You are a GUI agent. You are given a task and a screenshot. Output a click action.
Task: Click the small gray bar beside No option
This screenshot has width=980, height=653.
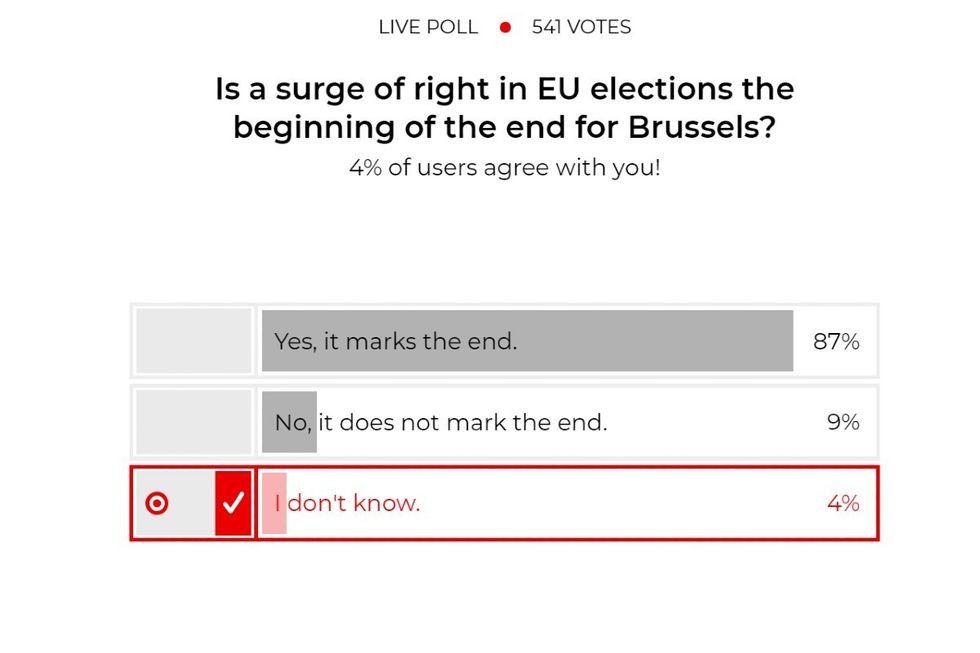pyautogui.click(x=289, y=421)
